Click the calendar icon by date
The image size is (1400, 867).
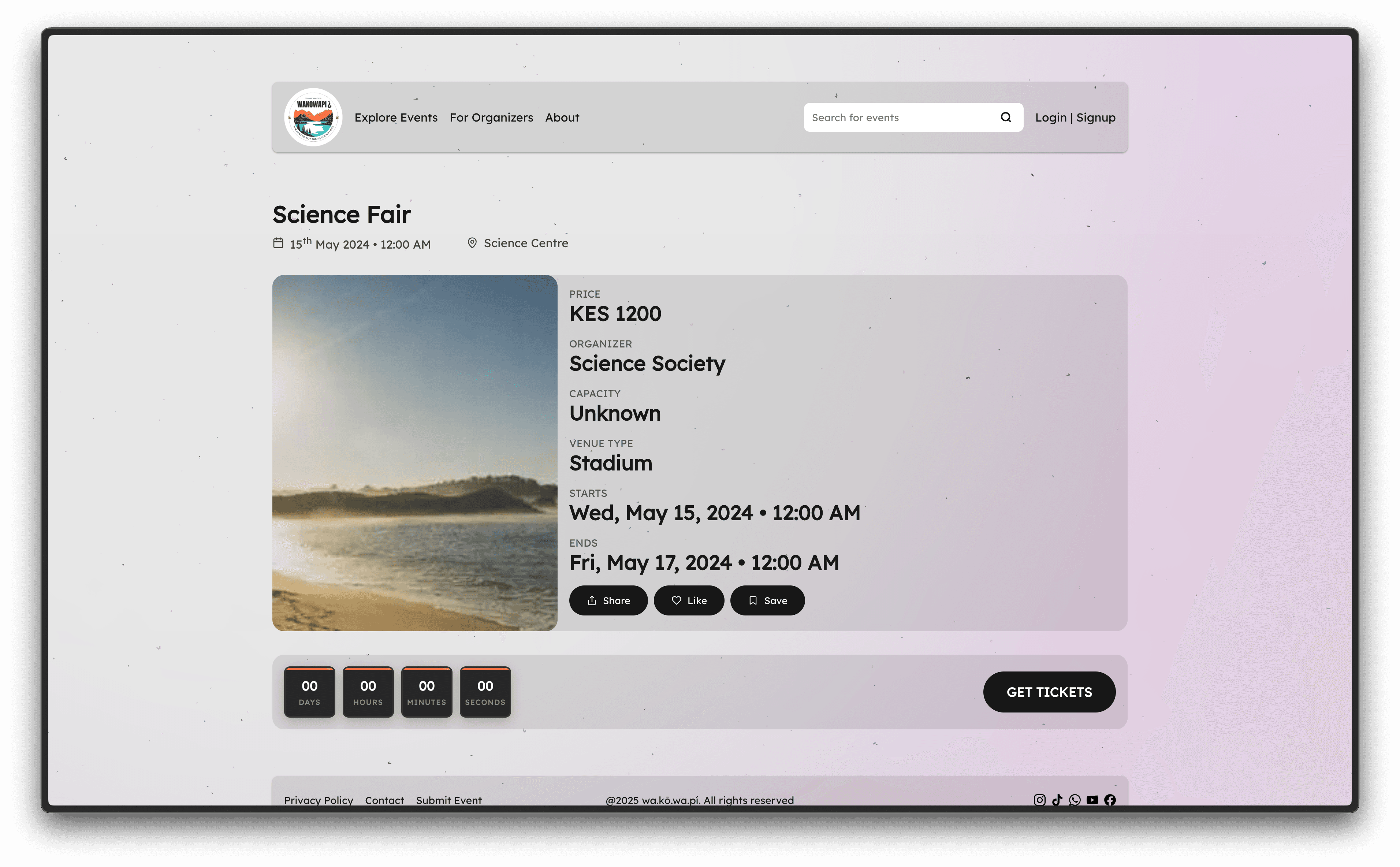pos(278,243)
